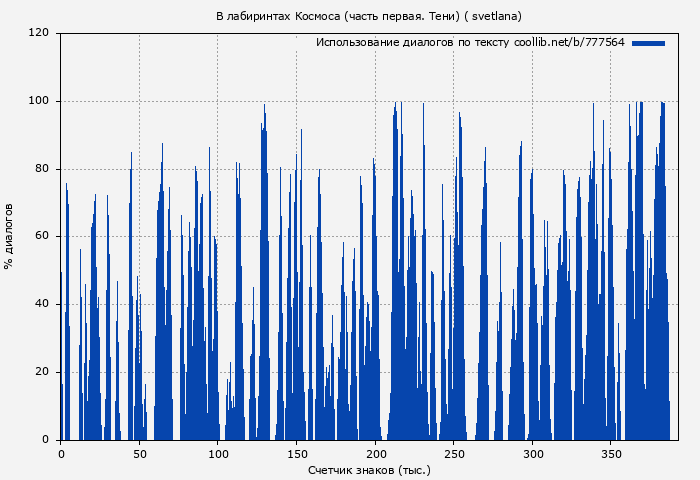Screen dimensions: 700x480
Task: Click the 0 tick on the vertical axis
Action: tap(46, 440)
